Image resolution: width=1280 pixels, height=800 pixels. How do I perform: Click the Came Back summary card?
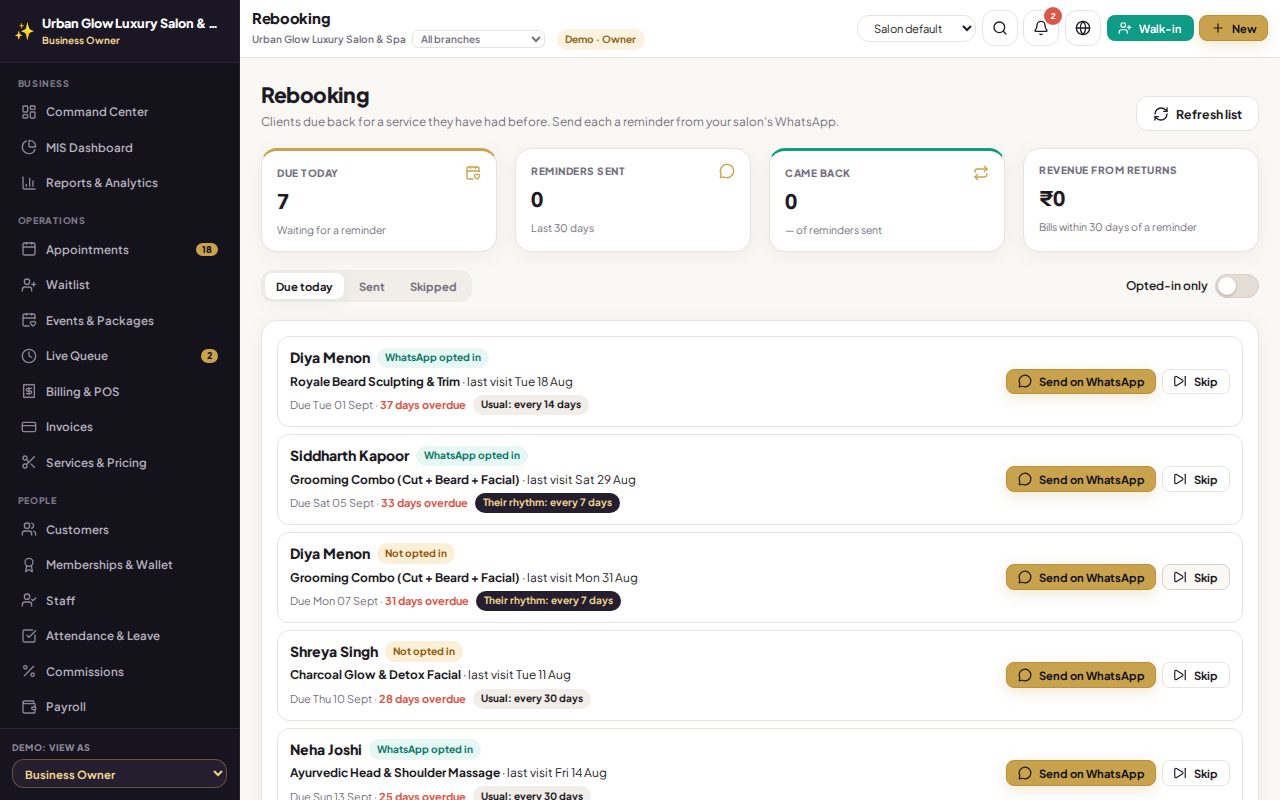point(887,200)
